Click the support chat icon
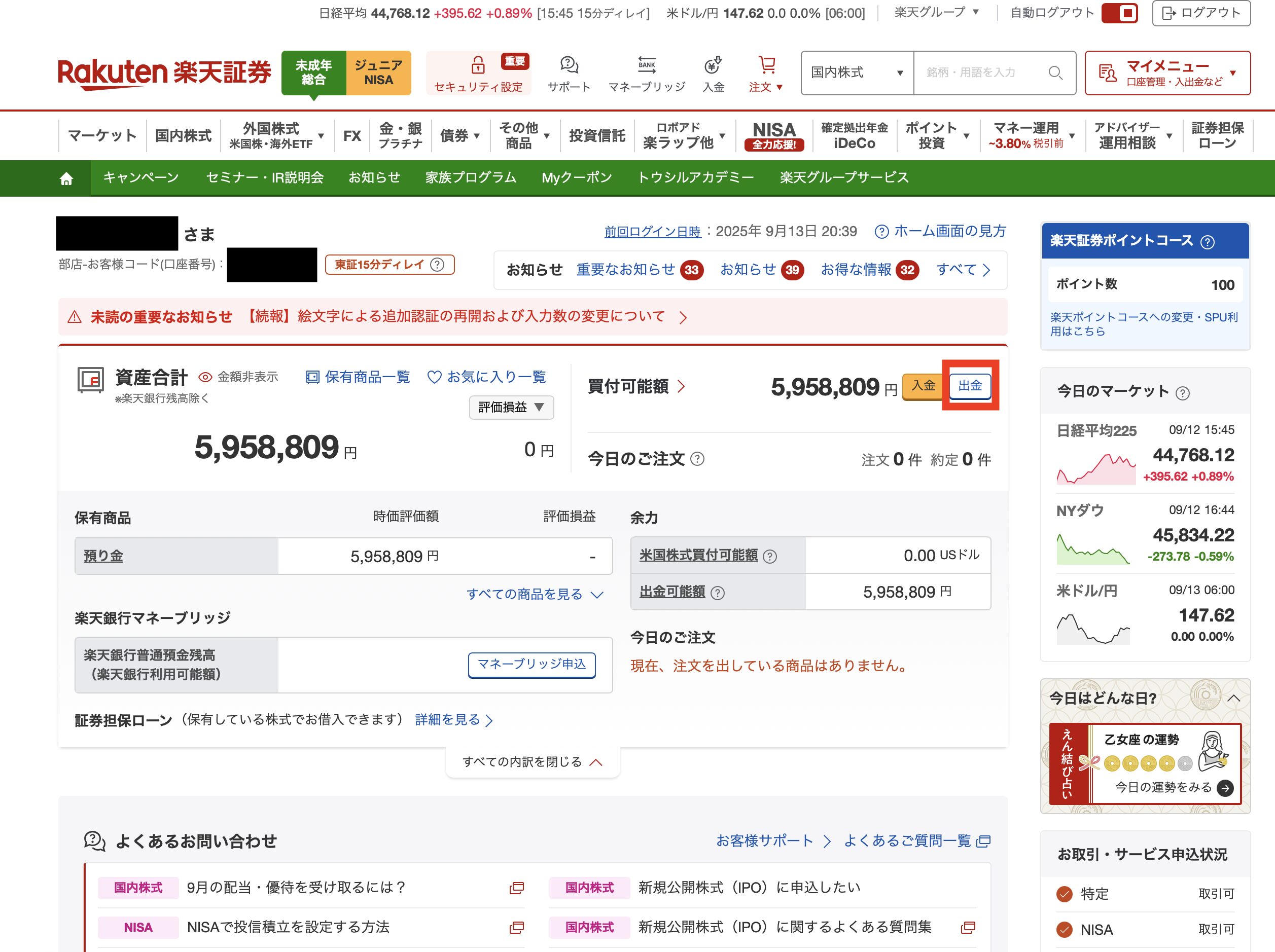1275x952 pixels. [569, 65]
